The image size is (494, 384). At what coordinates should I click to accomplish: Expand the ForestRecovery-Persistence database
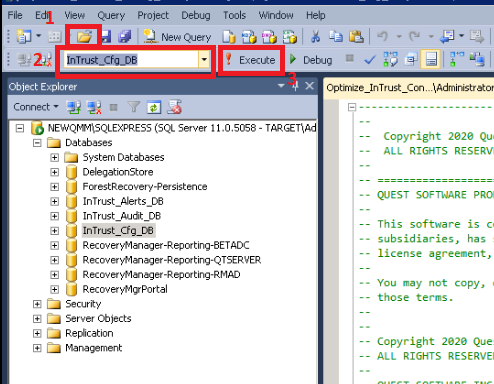point(54,187)
